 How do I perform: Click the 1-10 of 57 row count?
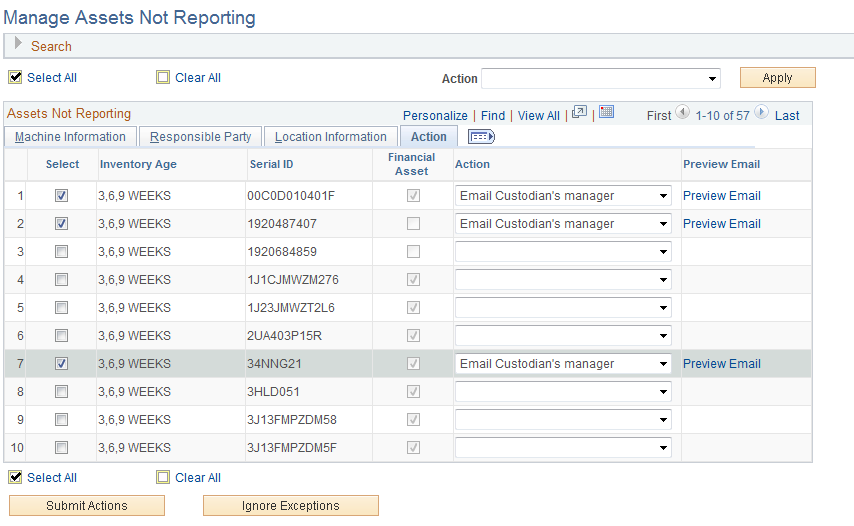(x=722, y=115)
